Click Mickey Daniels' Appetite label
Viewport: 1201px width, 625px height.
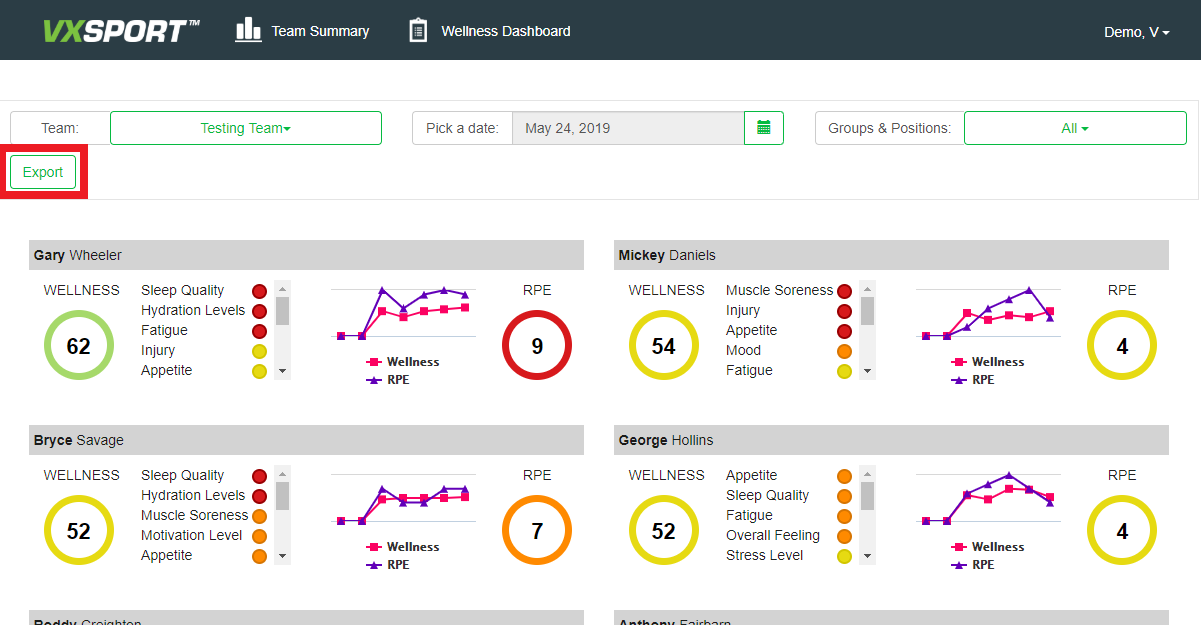tap(751, 331)
